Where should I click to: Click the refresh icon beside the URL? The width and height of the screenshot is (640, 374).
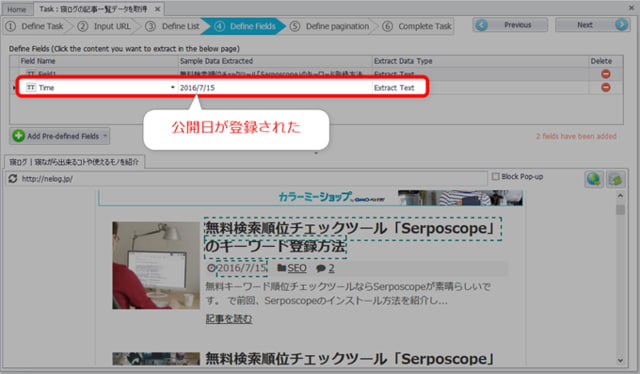tap(13, 179)
